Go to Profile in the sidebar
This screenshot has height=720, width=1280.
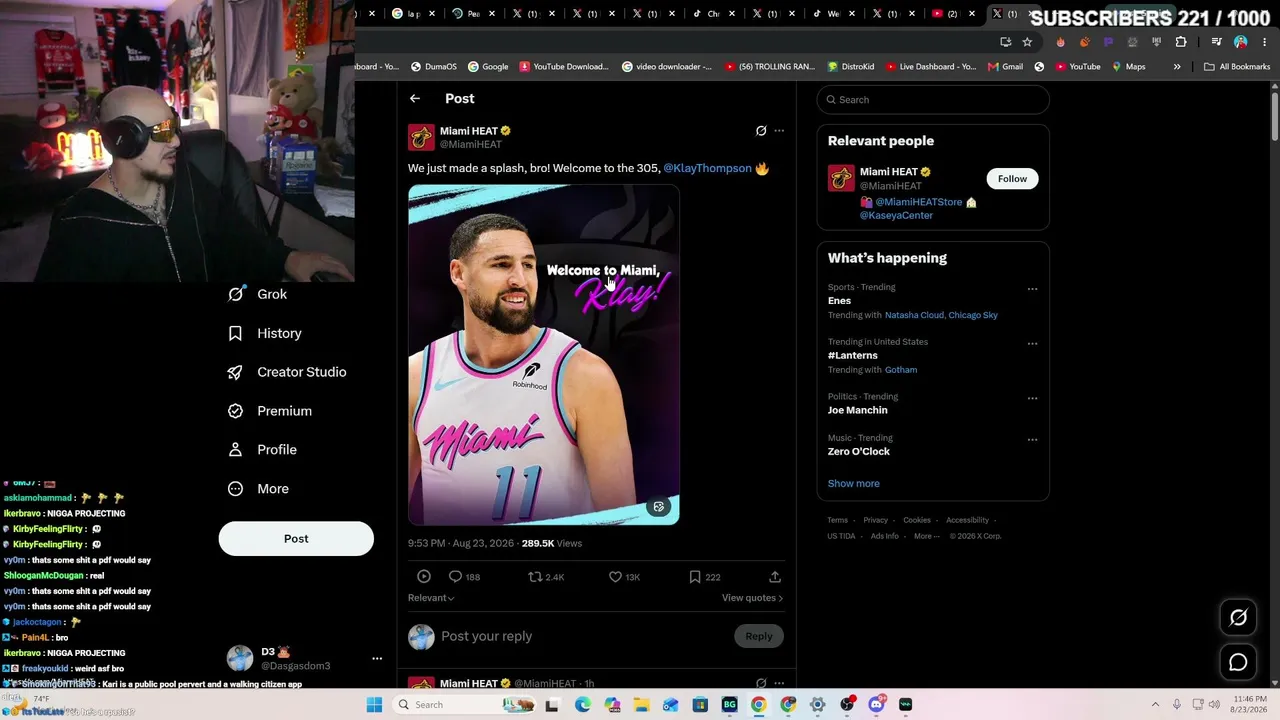pyautogui.click(x=261, y=450)
